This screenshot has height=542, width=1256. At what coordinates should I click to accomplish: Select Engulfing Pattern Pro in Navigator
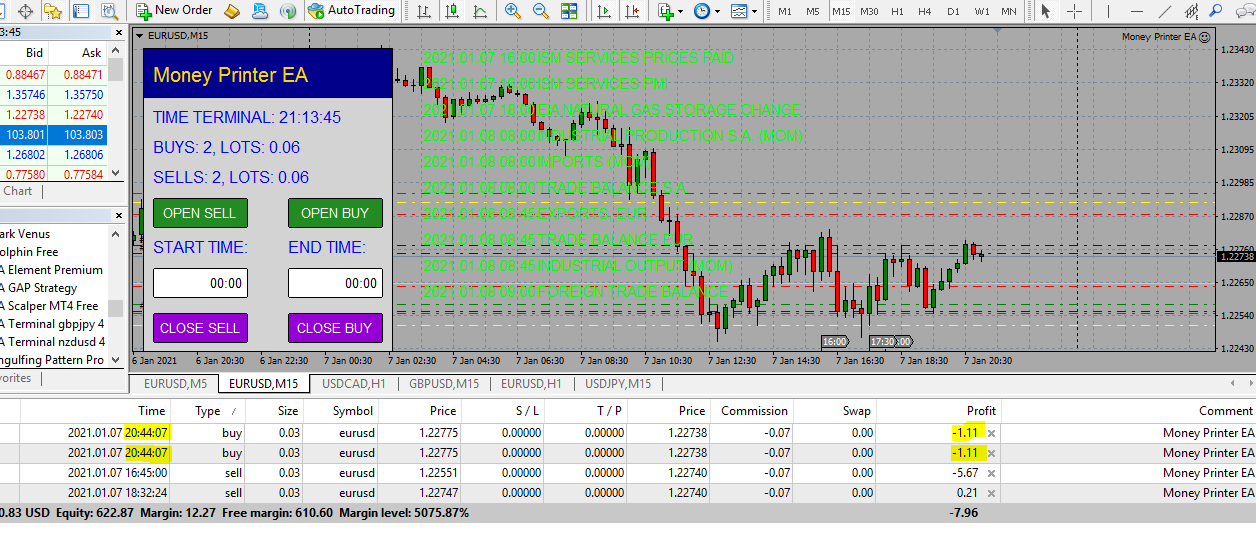coord(52,360)
